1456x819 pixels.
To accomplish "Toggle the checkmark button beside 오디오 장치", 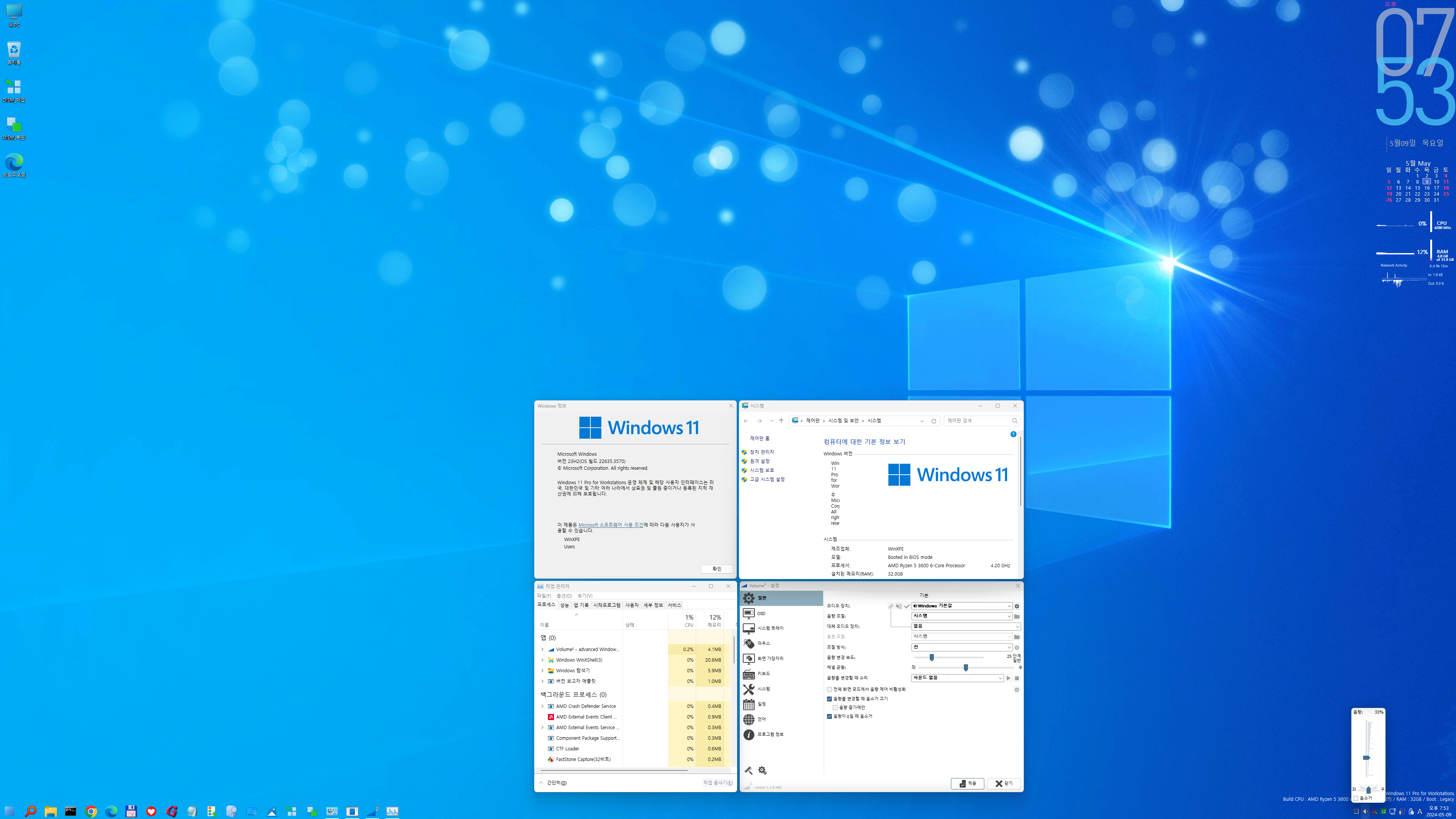I will pyautogui.click(x=907, y=606).
